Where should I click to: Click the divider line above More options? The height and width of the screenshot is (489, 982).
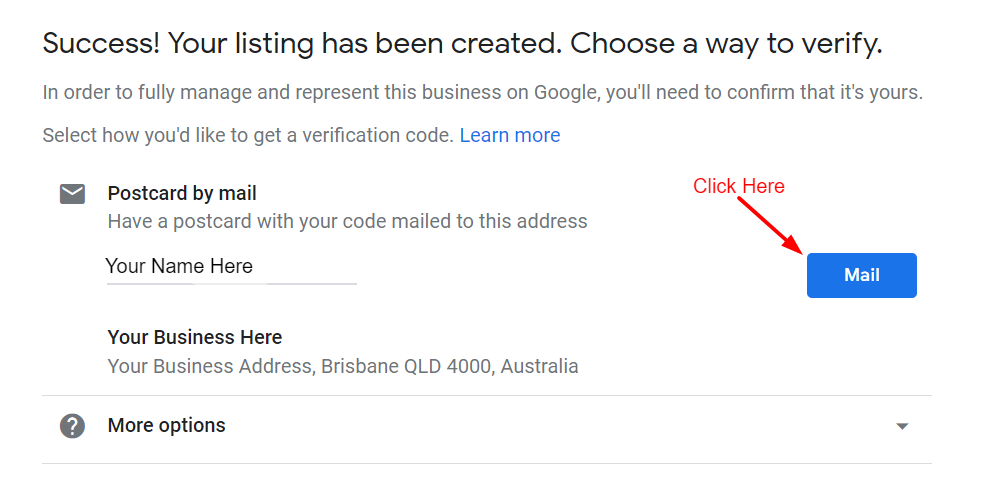487,396
